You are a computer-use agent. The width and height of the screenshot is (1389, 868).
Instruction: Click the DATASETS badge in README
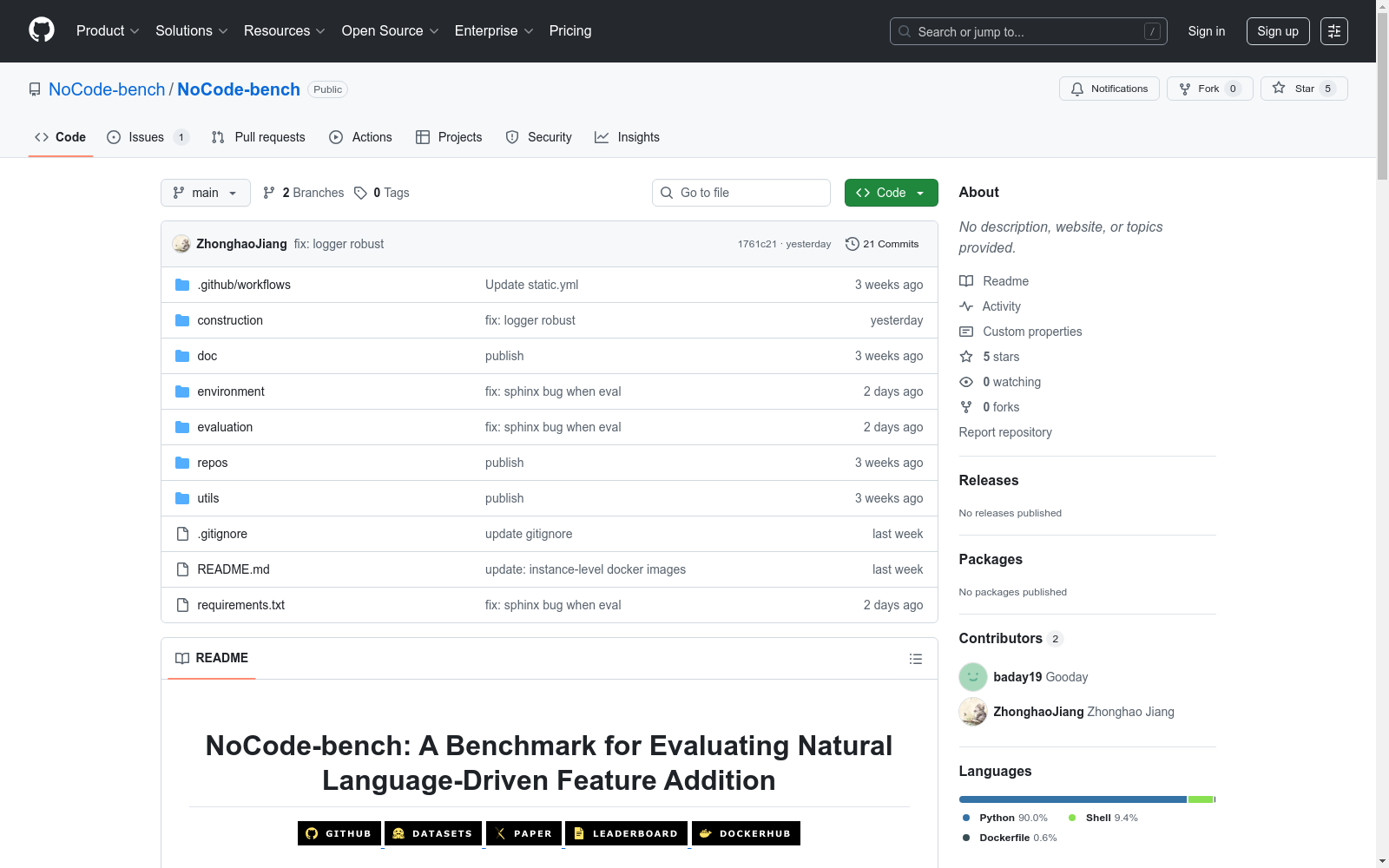click(x=433, y=833)
